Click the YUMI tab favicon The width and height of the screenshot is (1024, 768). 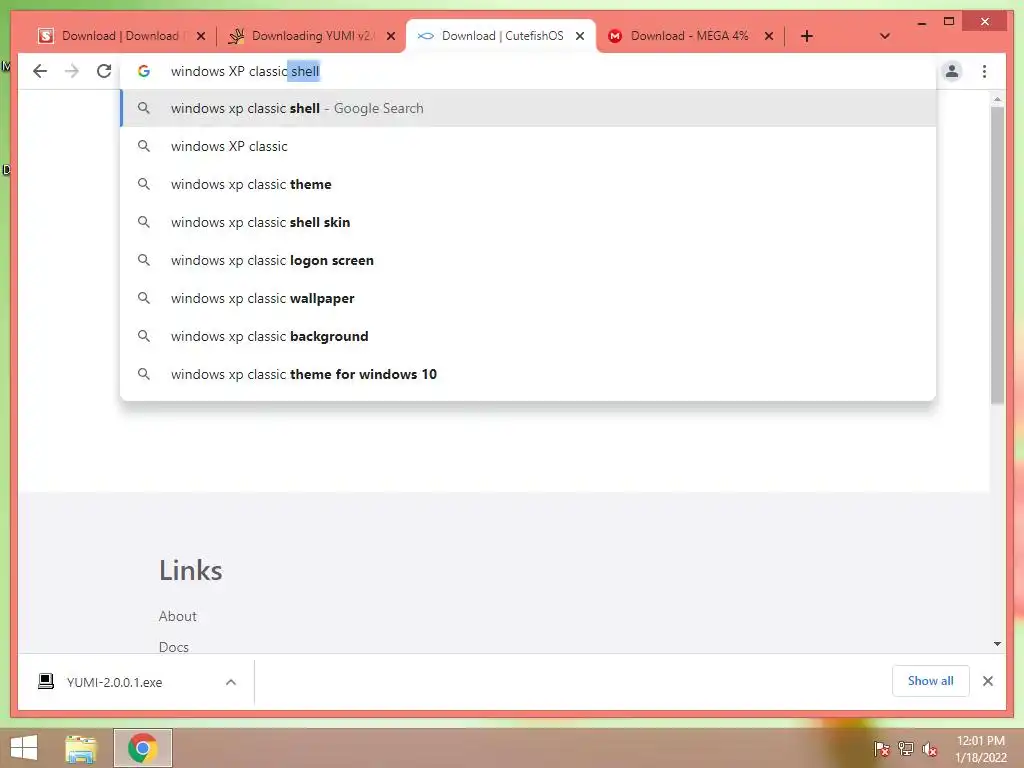coord(236,36)
